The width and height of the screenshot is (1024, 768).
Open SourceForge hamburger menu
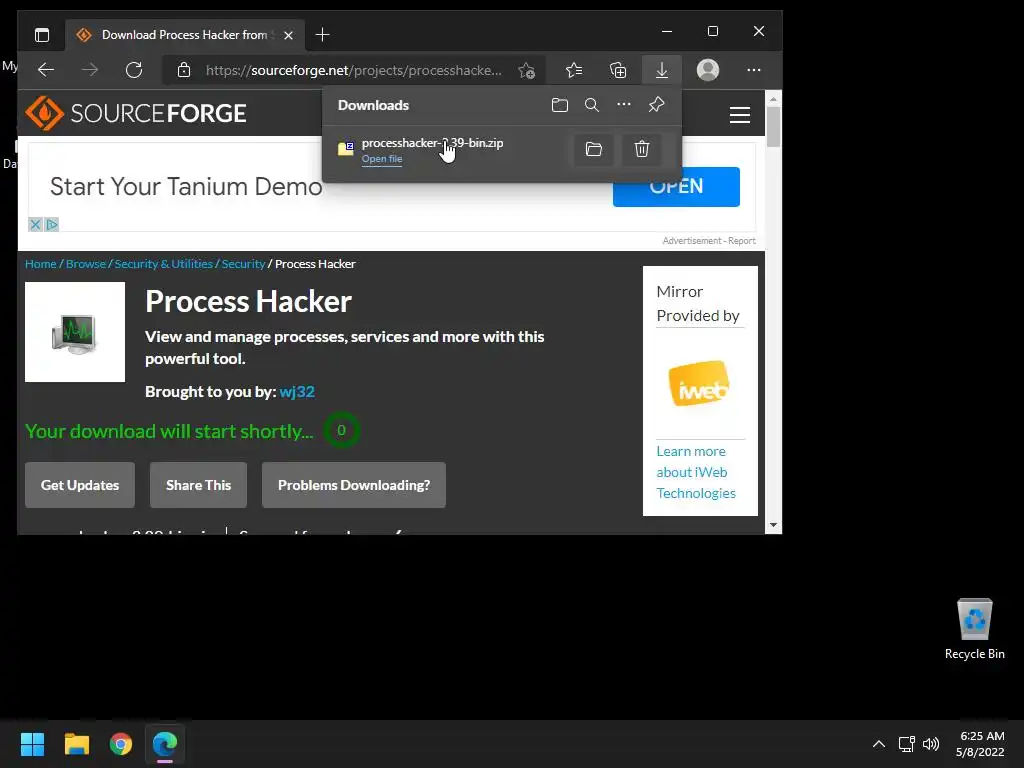(x=739, y=115)
